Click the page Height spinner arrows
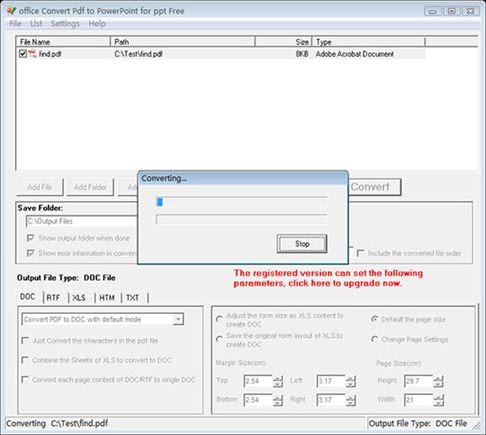Image resolution: width=486 pixels, height=435 pixels. pos(439,381)
